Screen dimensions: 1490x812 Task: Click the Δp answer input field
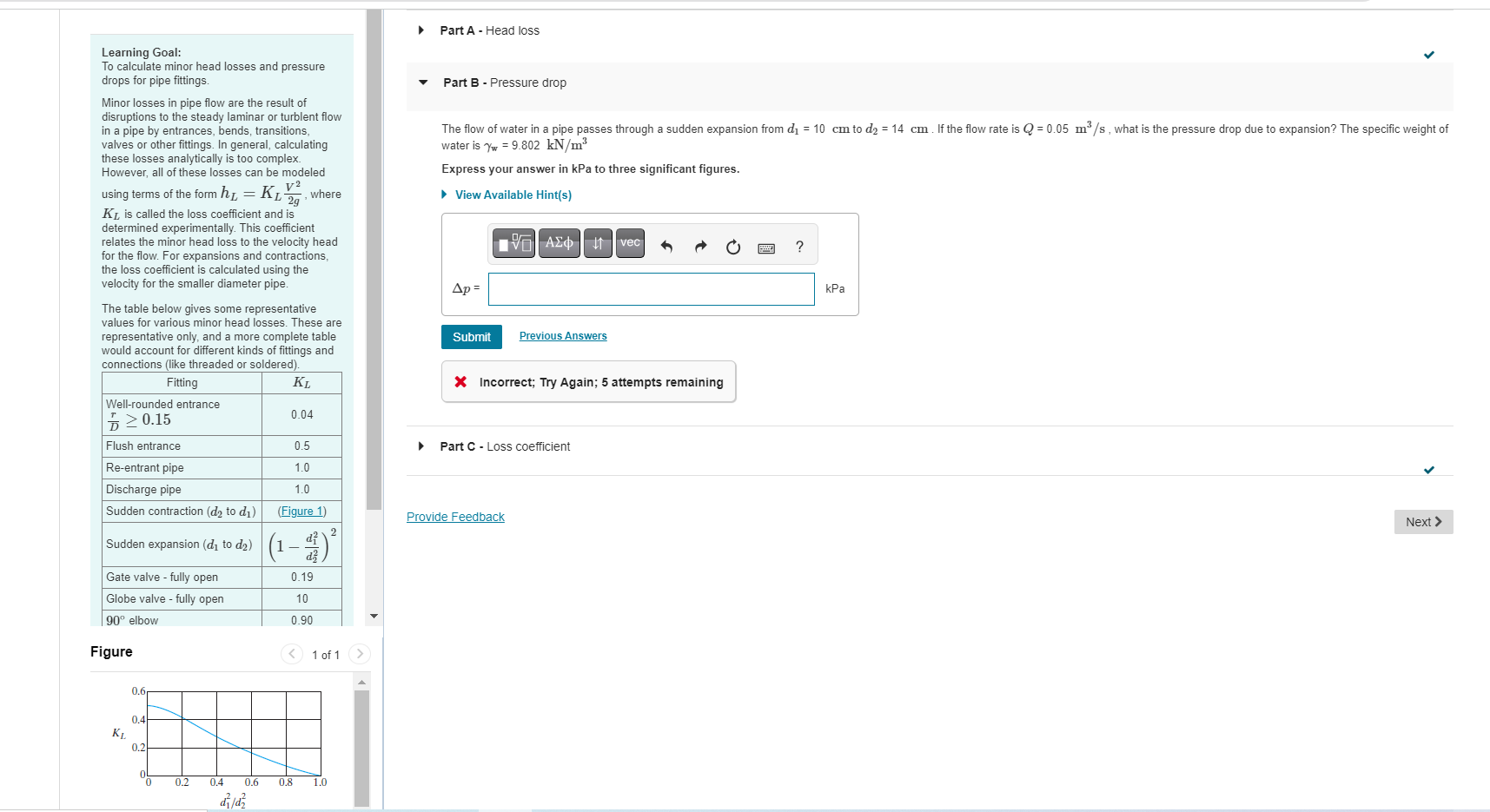[x=652, y=289]
